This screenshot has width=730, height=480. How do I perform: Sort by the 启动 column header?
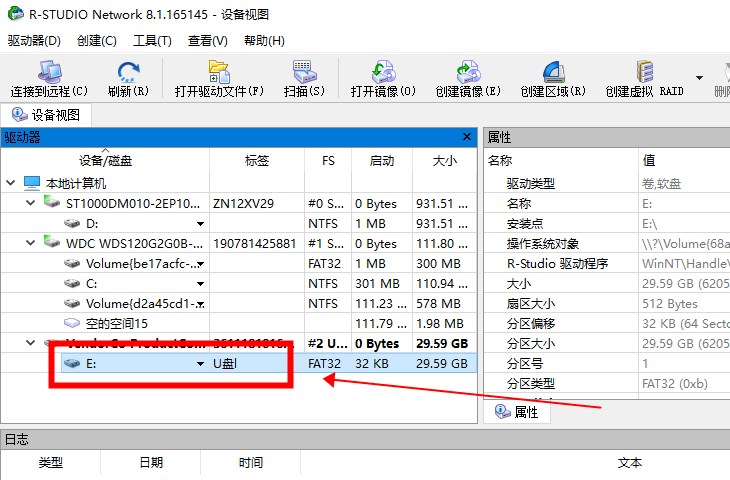tap(382, 161)
